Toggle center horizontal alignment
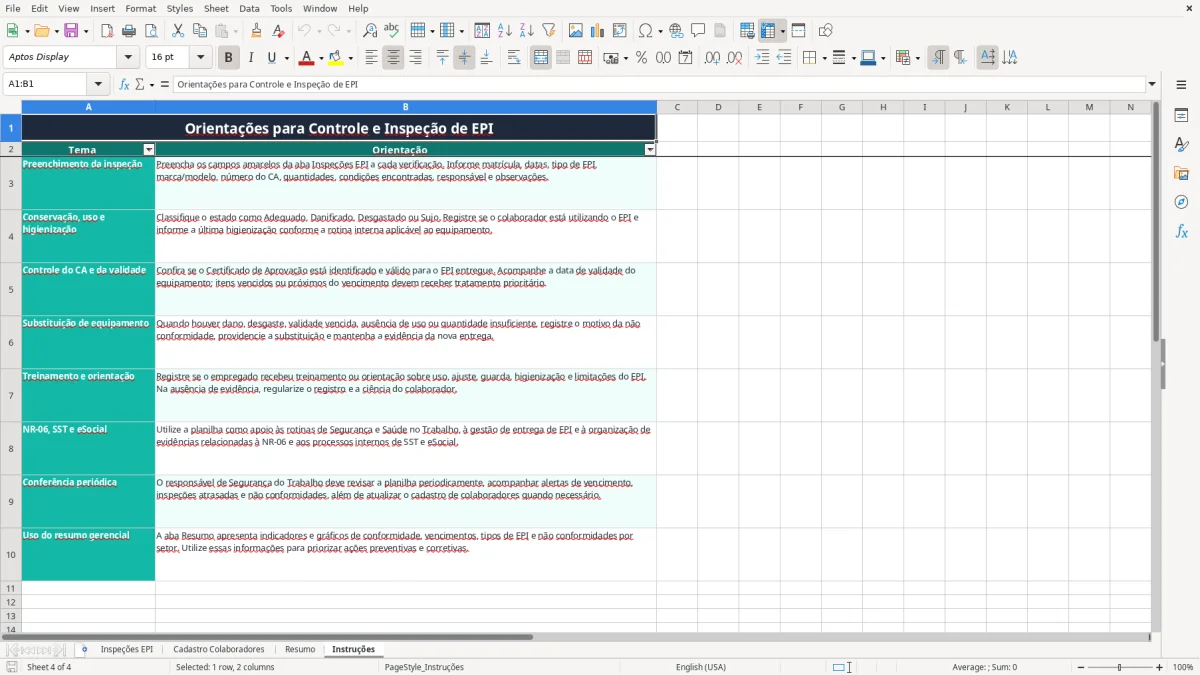Image resolution: width=1200 pixels, height=675 pixels. (393, 58)
